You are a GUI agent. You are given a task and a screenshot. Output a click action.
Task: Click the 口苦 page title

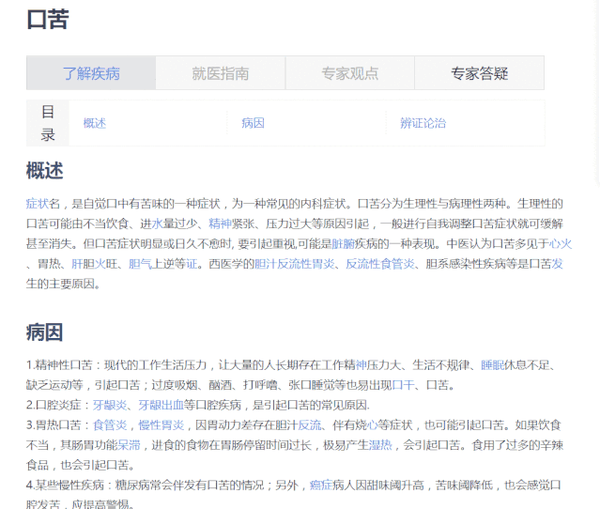tap(48, 19)
